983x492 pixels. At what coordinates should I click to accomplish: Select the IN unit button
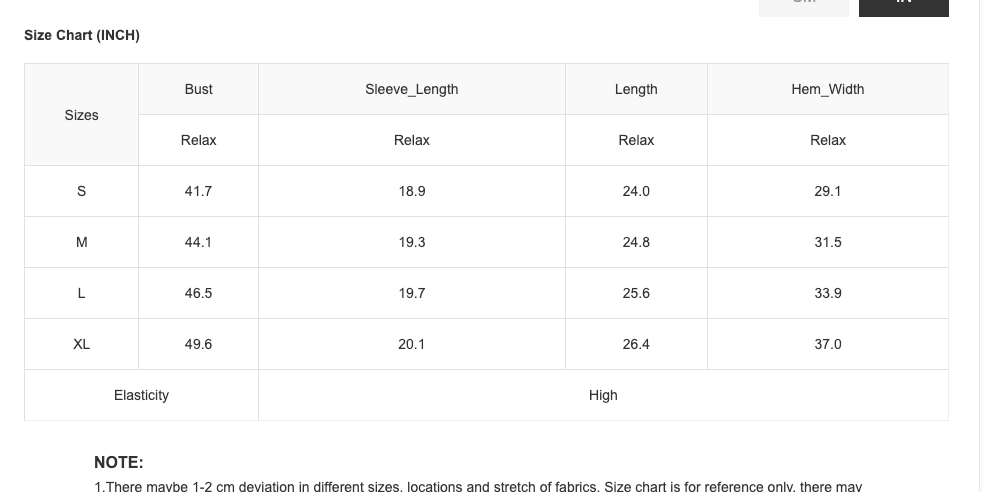(903, 6)
